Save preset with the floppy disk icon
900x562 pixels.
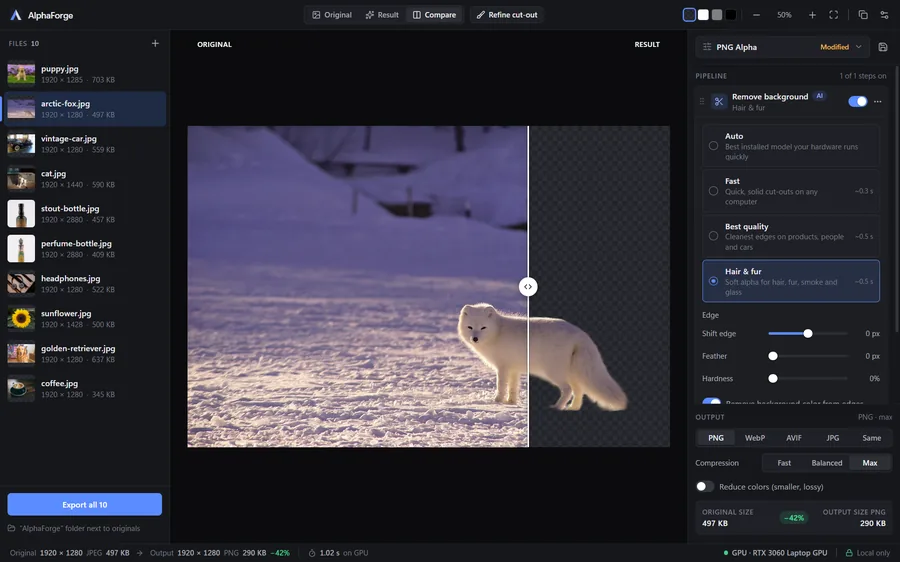coord(883,47)
